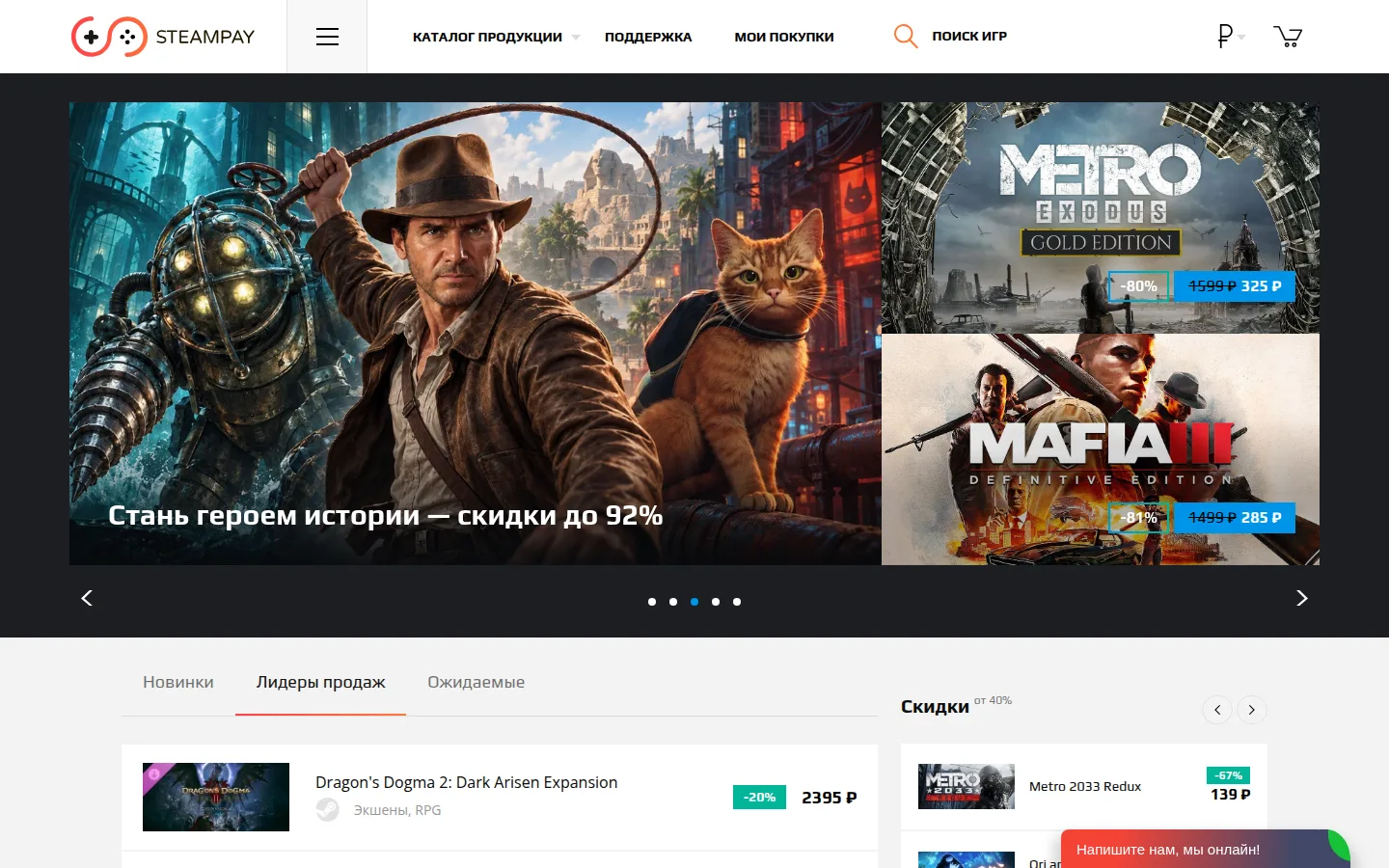Switch to the Лидеры продаж tab
Viewport: 1389px width, 868px height.
tap(320, 682)
